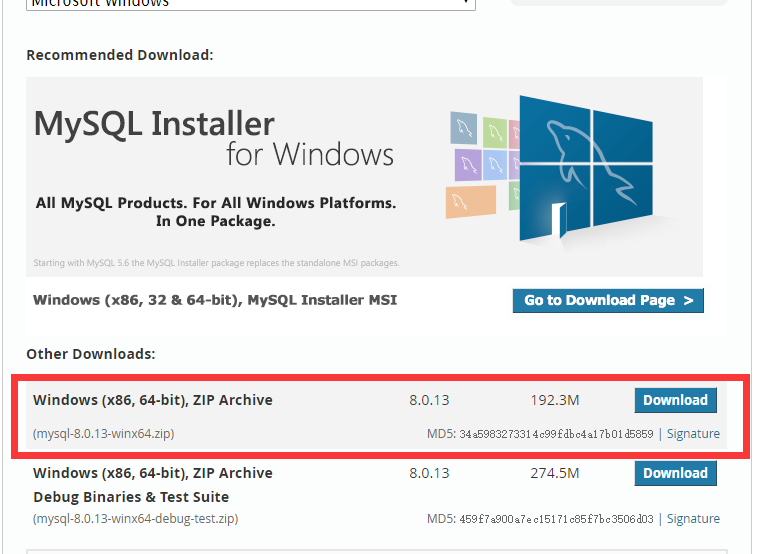Open the Signature link for the debug-test zip
This screenshot has width=783, height=554.
[693, 519]
